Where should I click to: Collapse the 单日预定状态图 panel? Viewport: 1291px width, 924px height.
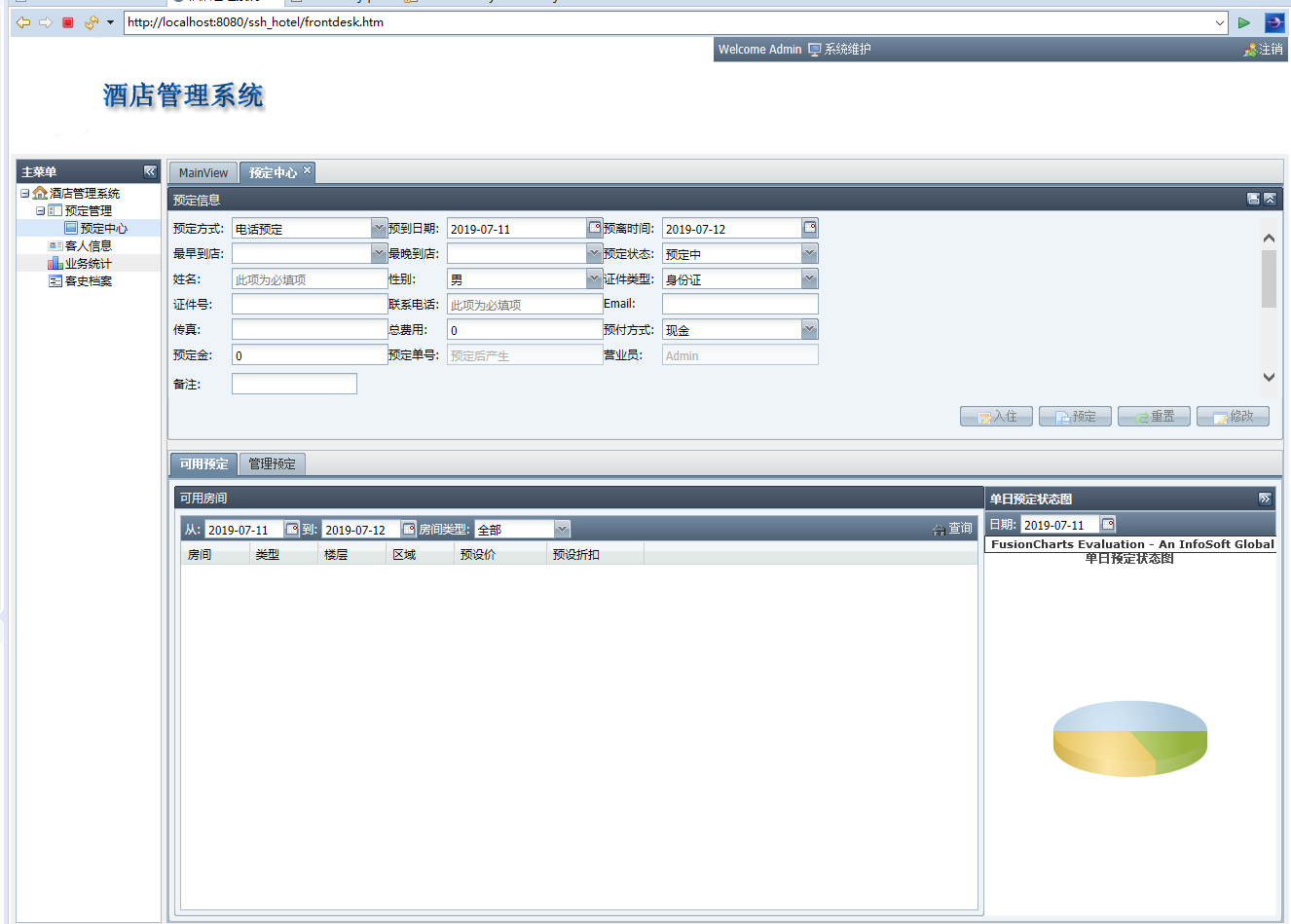click(1265, 499)
